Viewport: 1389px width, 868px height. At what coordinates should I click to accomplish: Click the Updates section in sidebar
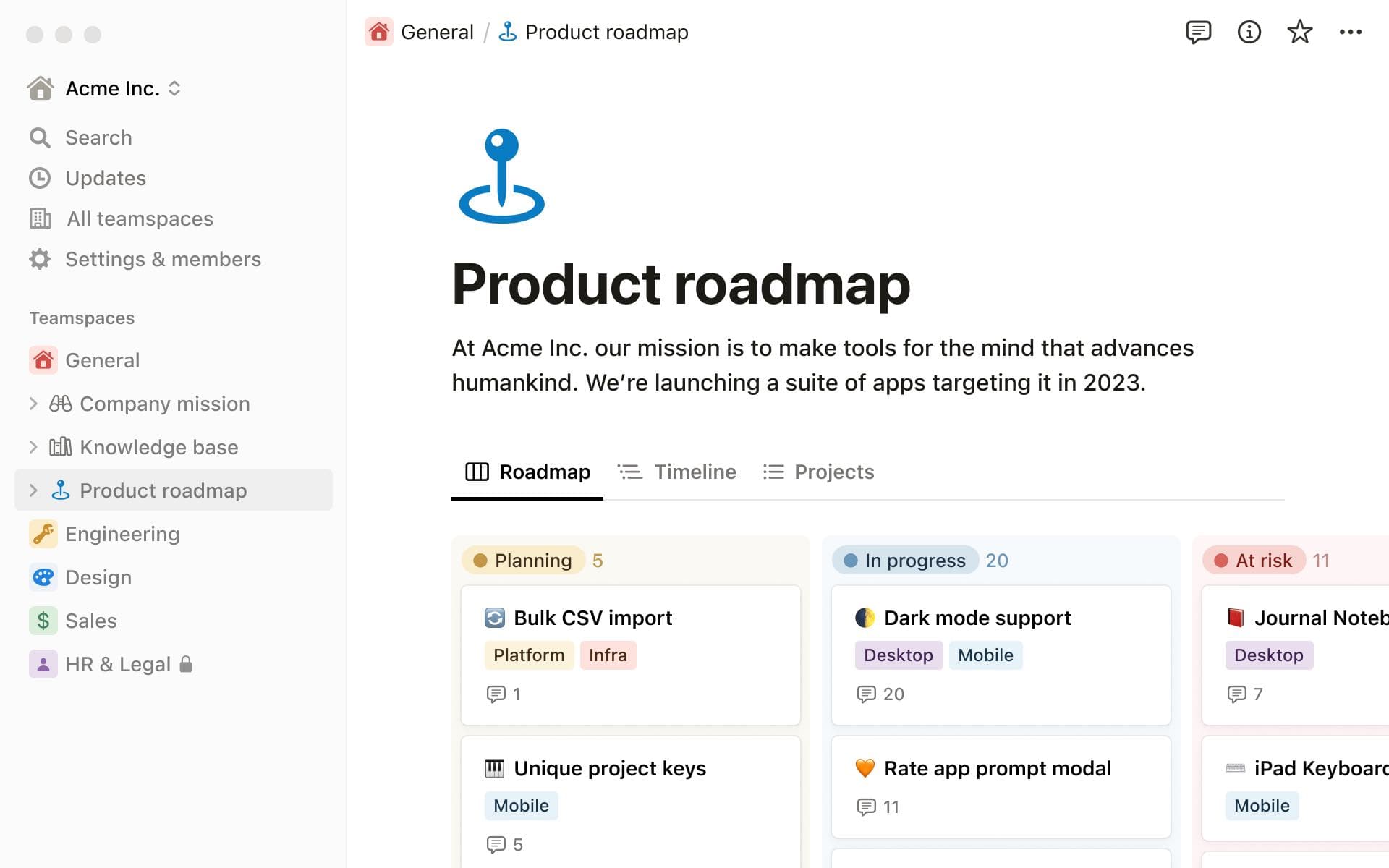[105, 177]
